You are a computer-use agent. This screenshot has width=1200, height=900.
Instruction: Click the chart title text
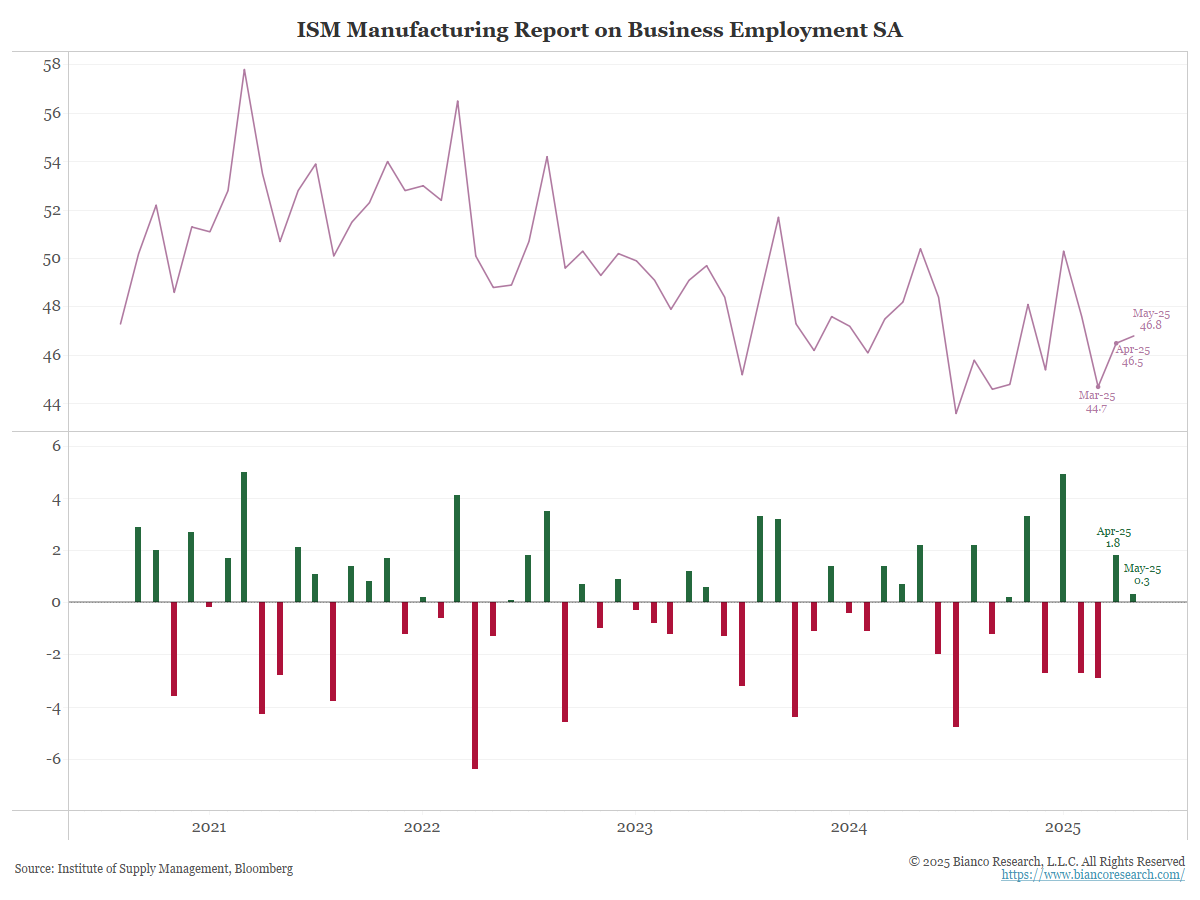(599, 30)
